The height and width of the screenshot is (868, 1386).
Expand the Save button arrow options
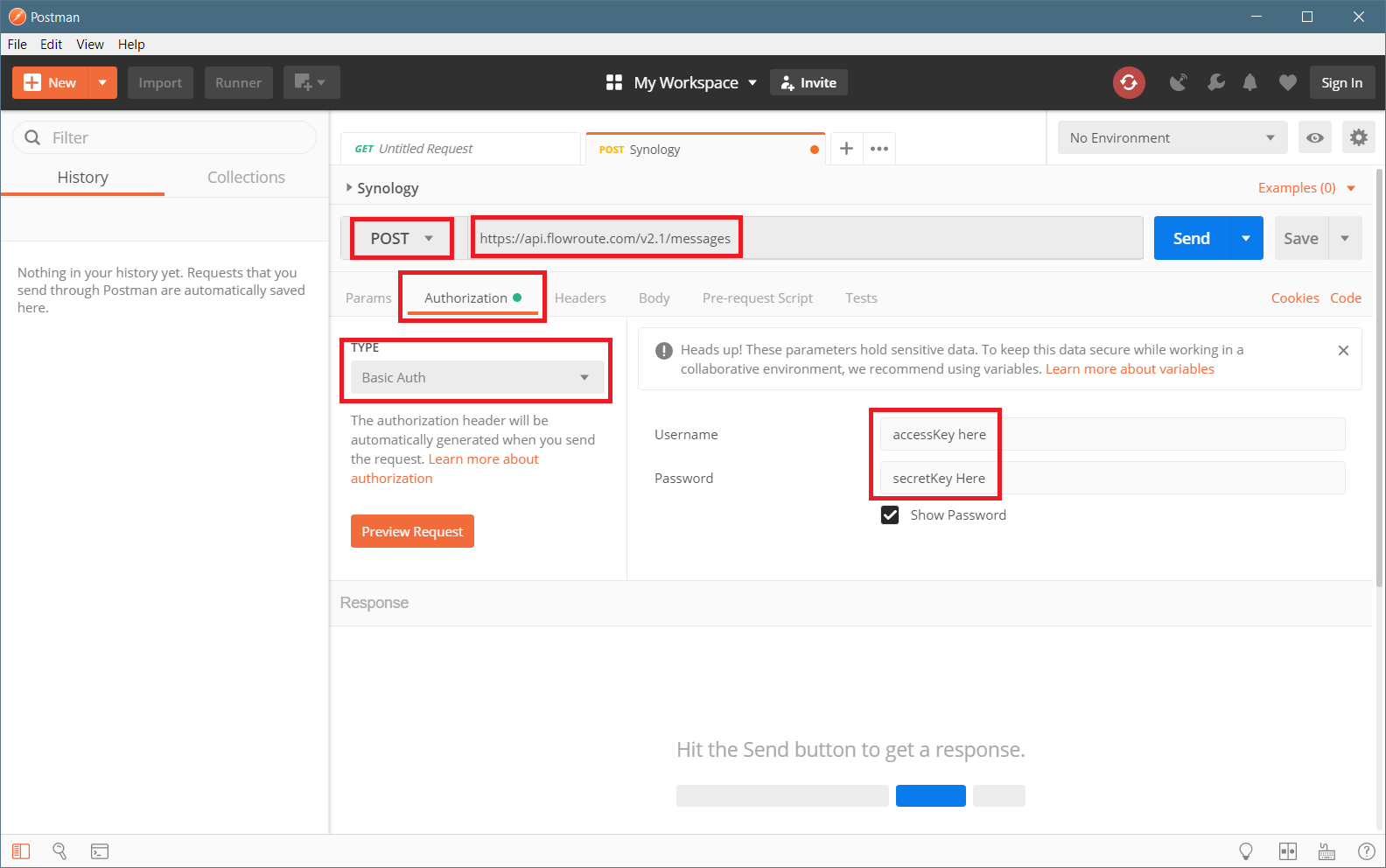click(x=1345, y=238)
